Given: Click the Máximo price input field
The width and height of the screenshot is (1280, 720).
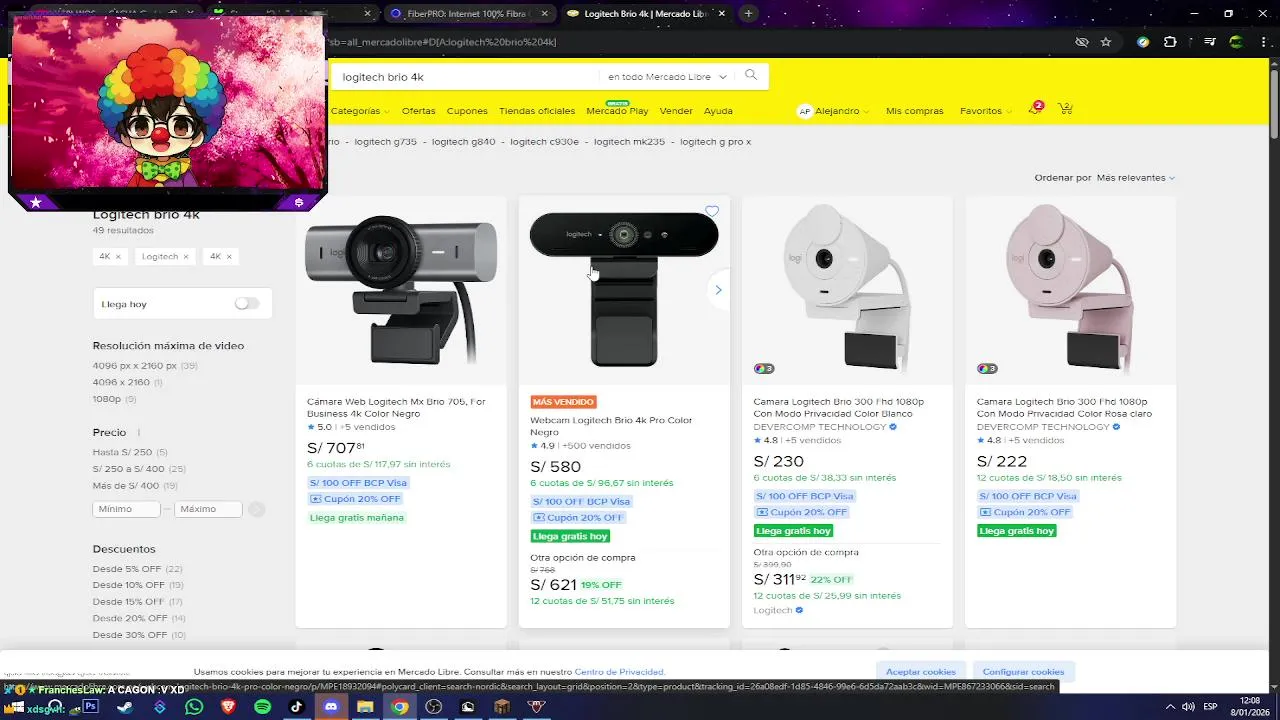Looking at the screenshot, I should tap(208, 509).
